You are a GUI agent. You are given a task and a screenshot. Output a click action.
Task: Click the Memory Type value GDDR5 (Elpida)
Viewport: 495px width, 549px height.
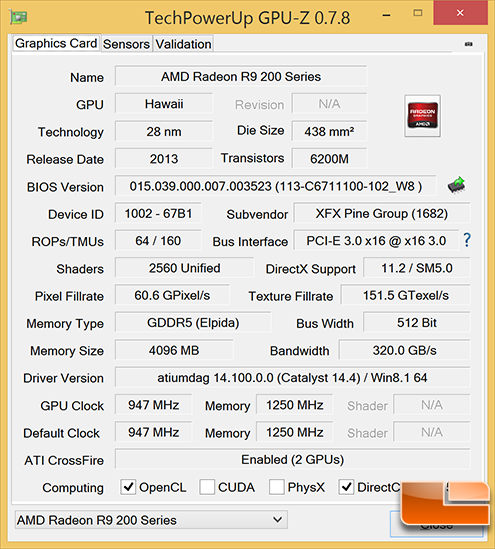click(x=193, y=322)
